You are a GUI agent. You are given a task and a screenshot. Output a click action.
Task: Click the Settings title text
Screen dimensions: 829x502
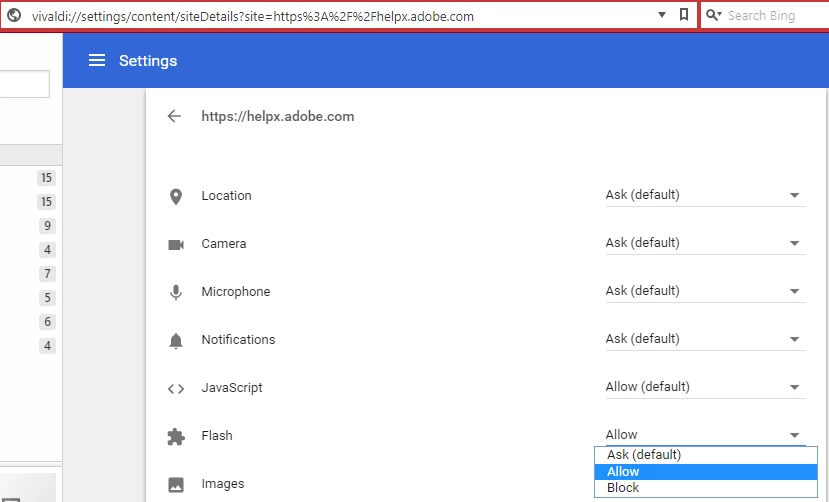[x=148, y=61]
